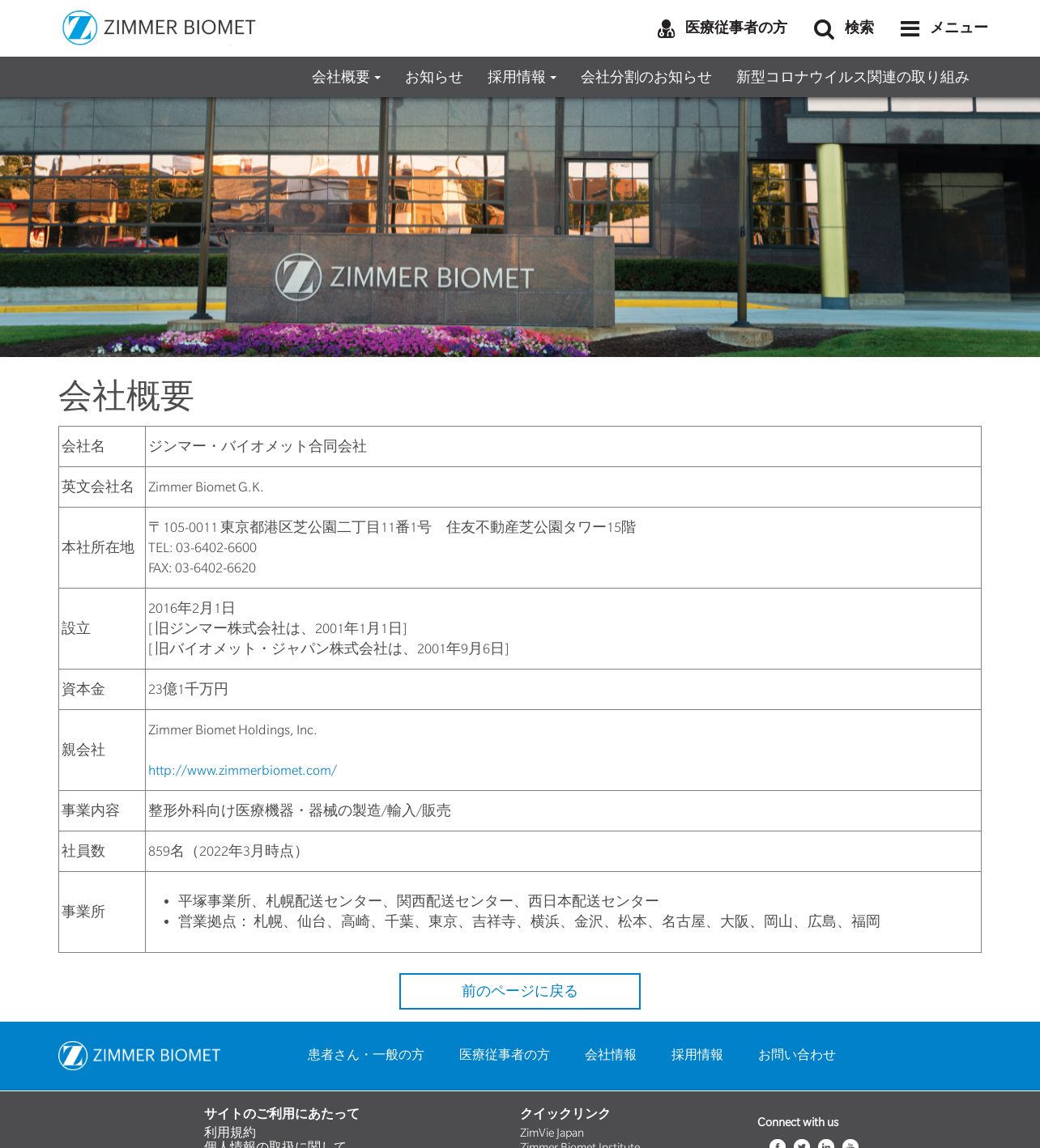Select 医療従事者の方 in the blue footer nav
1040x1148 pixels.
pyautogui.click(x=505, y=1055)
